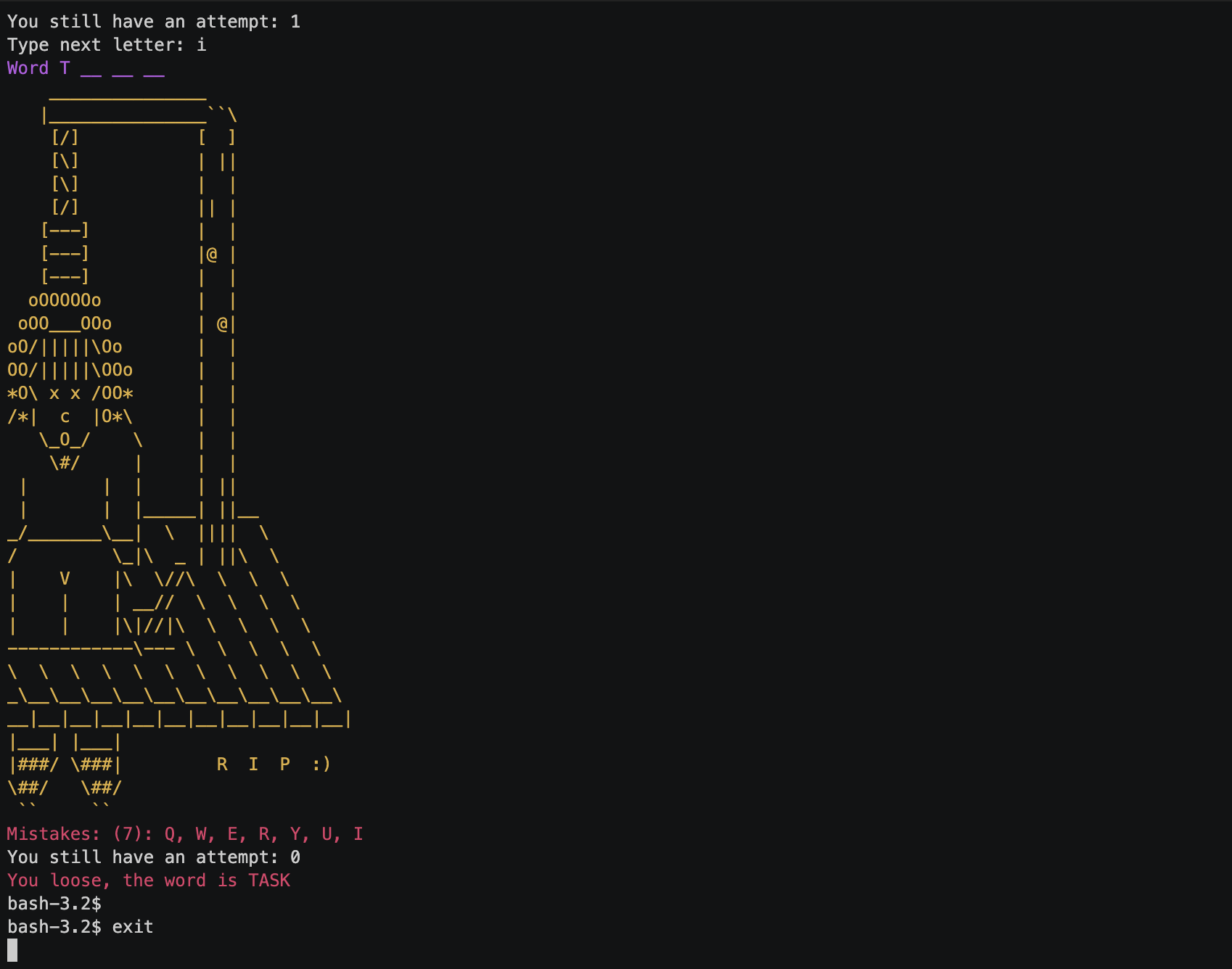Place the cursor at the blinking terminal cursor
1232x969 pixels.
pyautogui.click(x=12, y=948)
